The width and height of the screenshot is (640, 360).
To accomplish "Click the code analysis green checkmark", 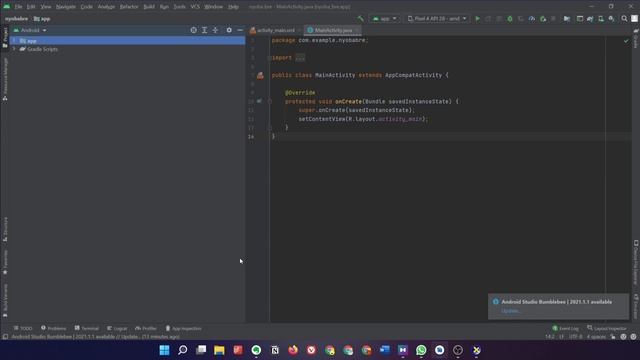I will [626, 41].
